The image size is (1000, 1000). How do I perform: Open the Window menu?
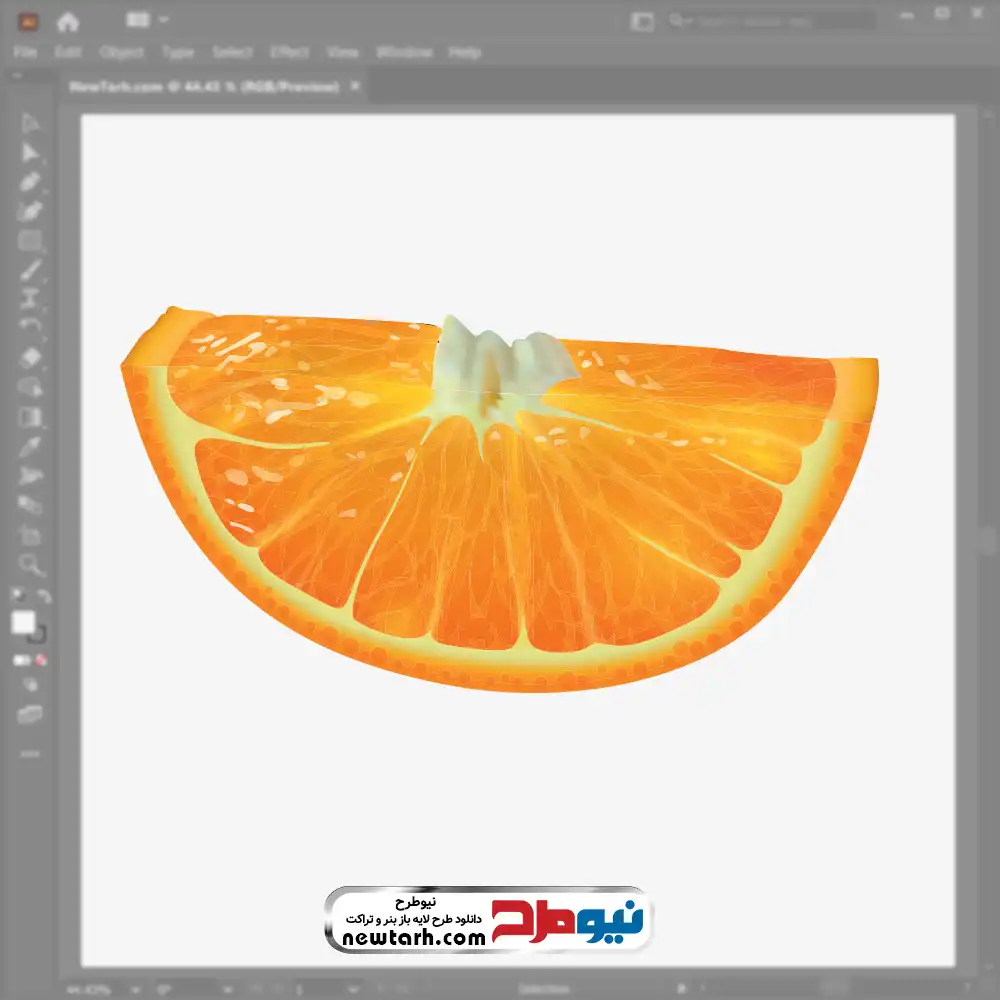[x=403, y=52]
